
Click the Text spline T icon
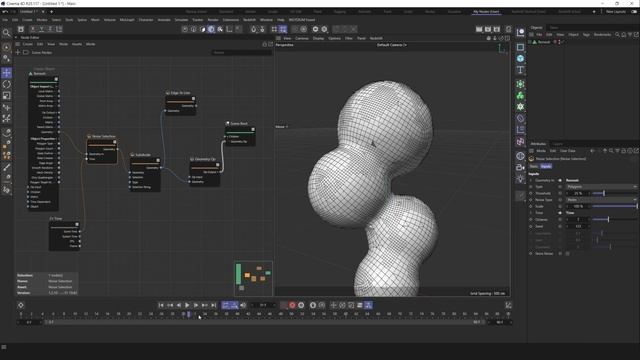point(520,70)
